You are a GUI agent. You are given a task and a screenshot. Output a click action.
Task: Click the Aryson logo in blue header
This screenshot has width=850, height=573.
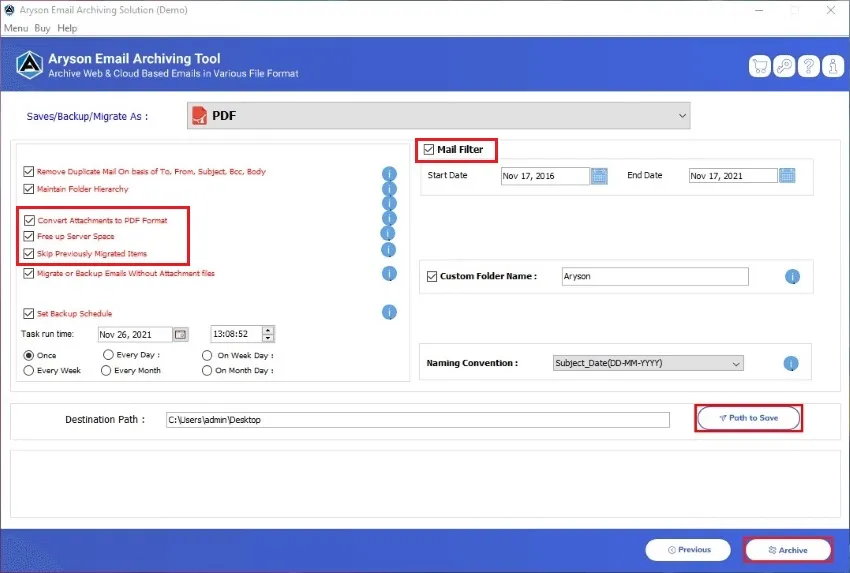tap(29, 65)
